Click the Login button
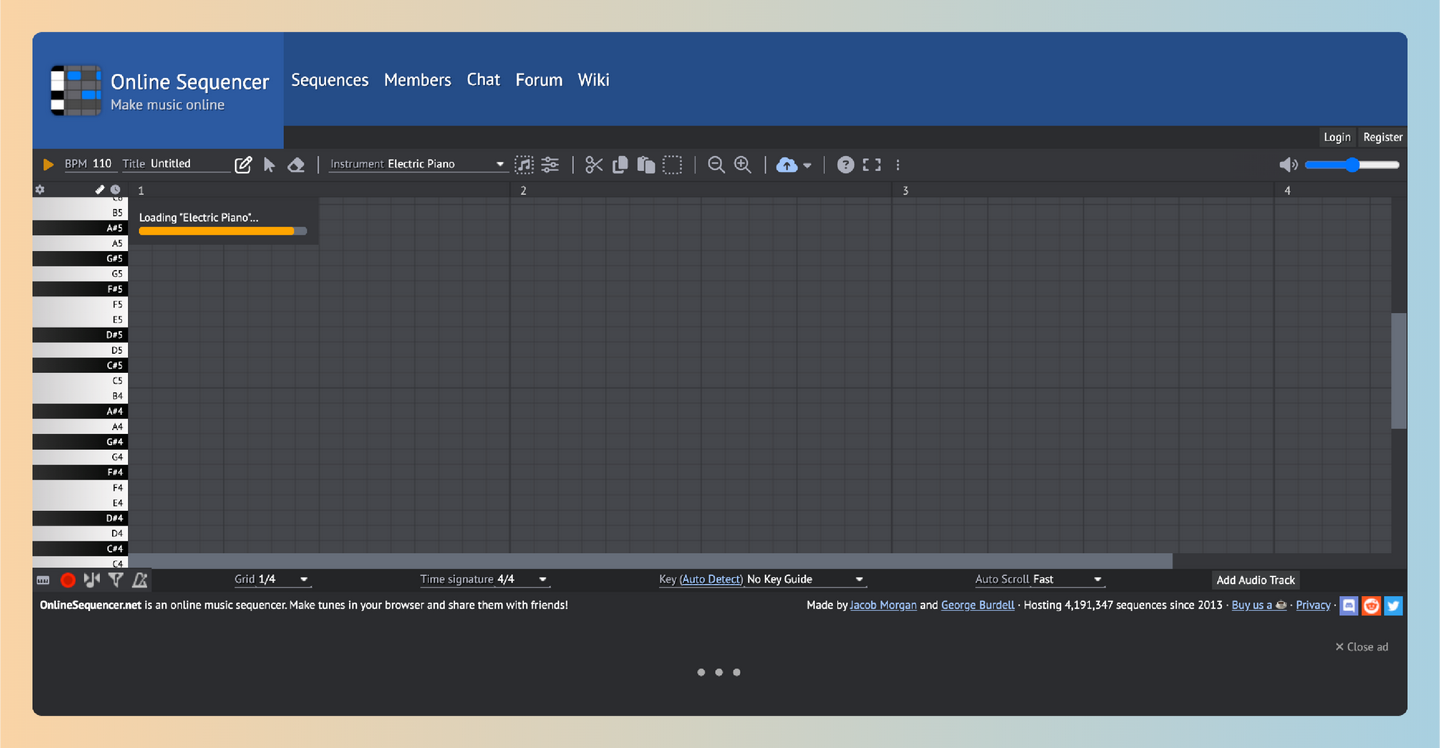This screenshot has width=1440, height=748. (x=1337, y=137)
